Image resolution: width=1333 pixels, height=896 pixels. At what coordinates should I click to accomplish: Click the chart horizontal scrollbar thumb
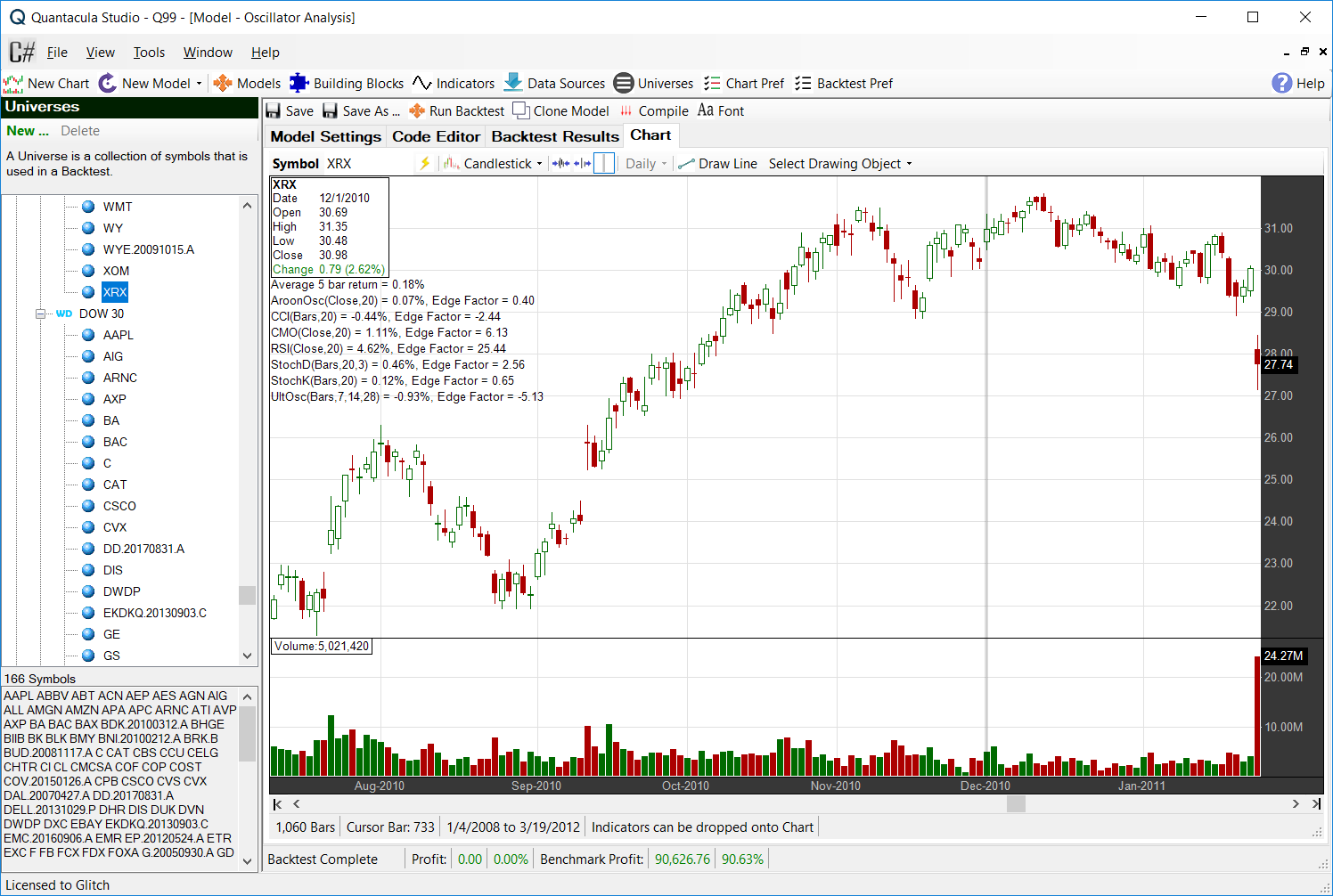[x=1016, y=804]
